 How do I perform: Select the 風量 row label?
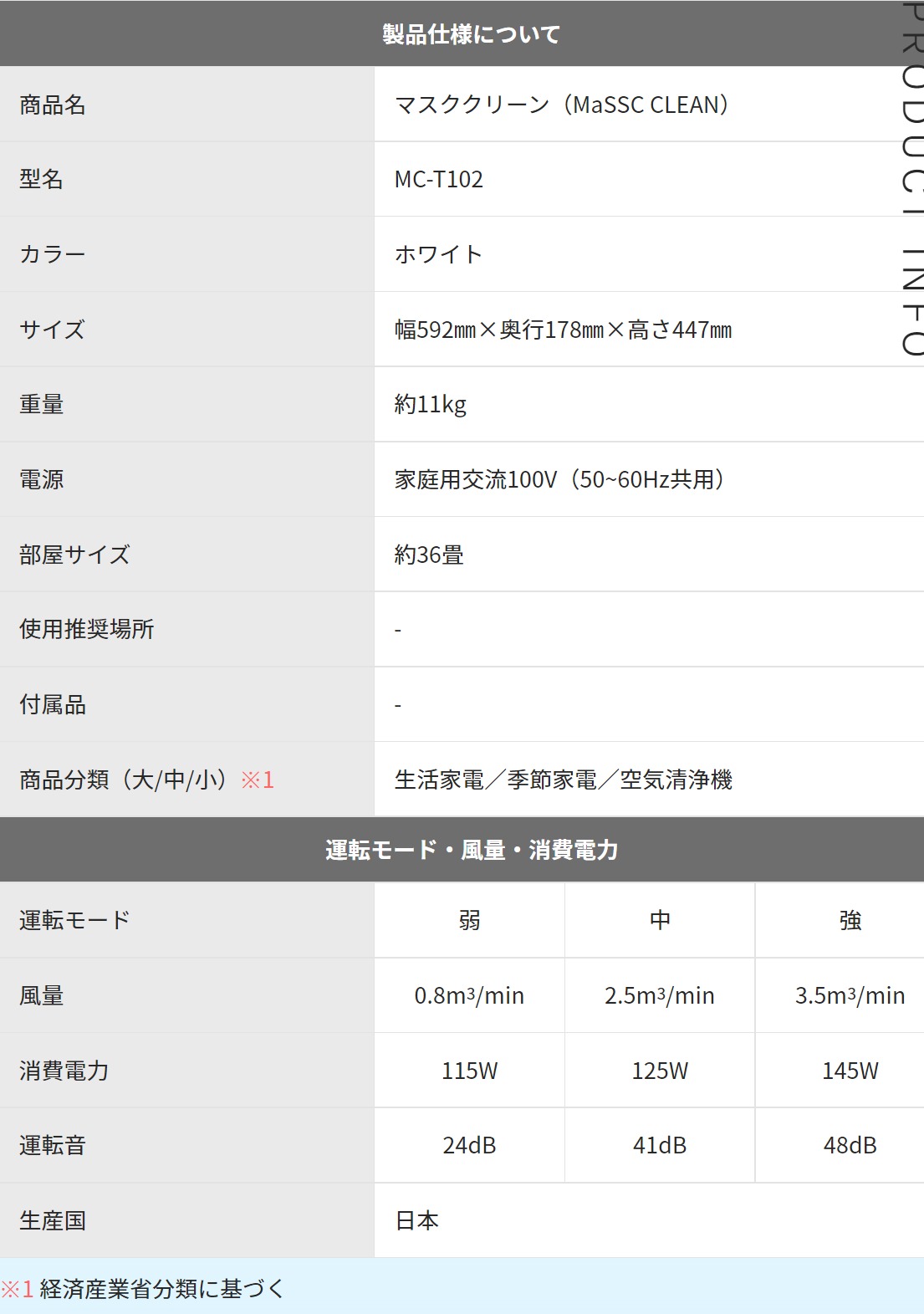pos(42,996)
